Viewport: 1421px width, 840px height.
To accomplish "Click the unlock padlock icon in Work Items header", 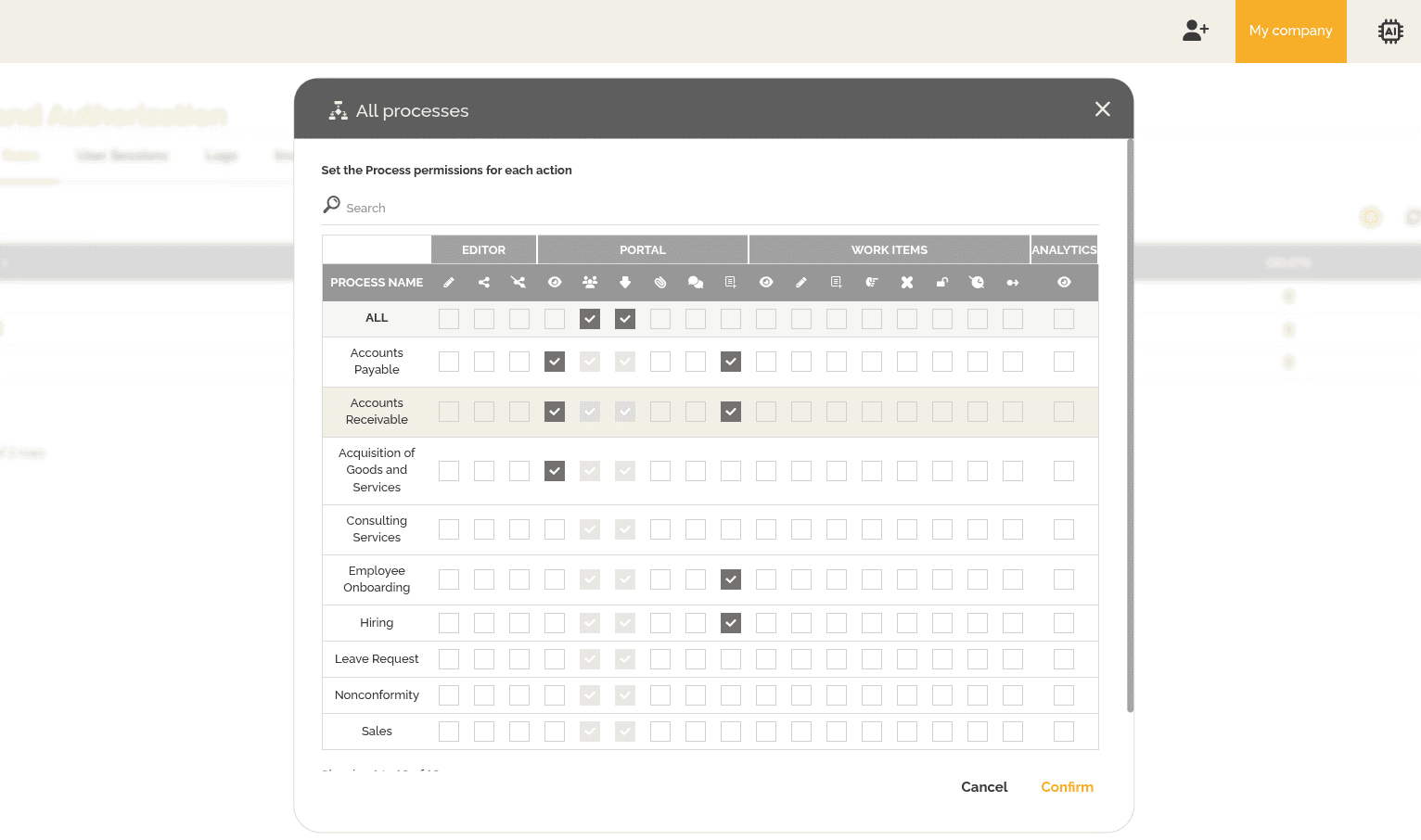I will [x=942, y=283].
